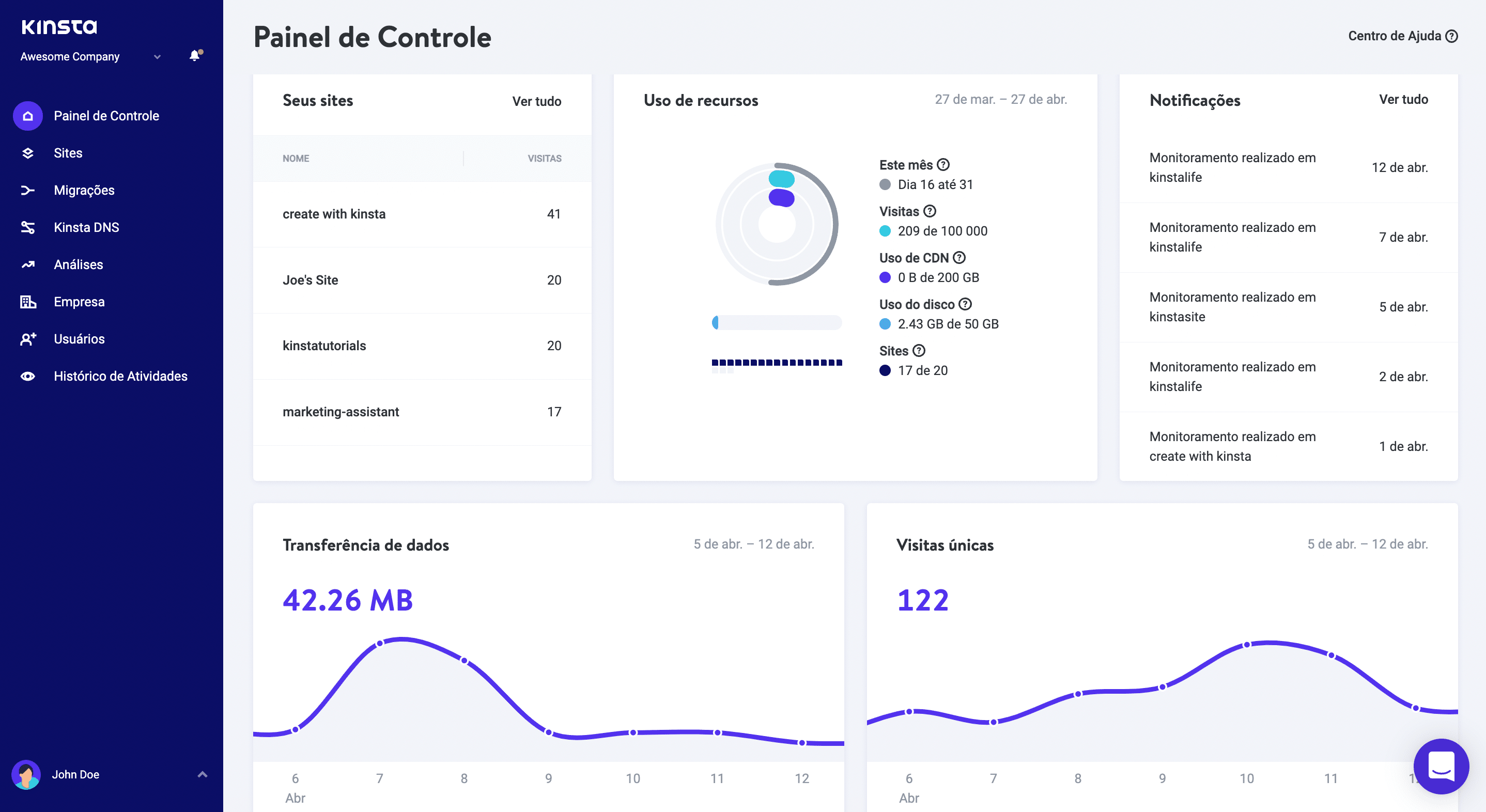Screen dimensions: 1486x812
Task: Expand the Awesome Company selector
Action: point(157,56)
